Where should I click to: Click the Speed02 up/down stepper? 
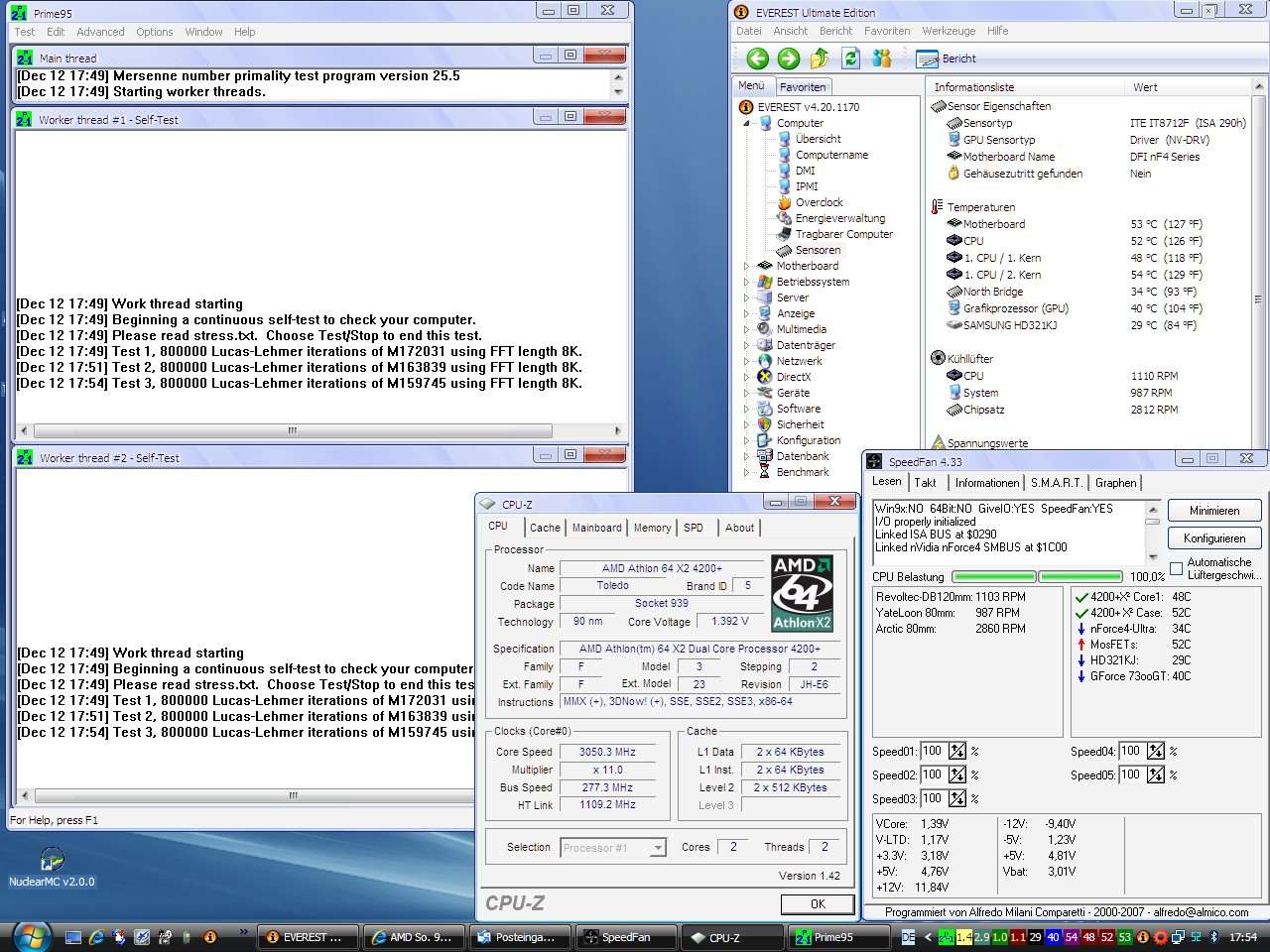click(x=957, y=774)
